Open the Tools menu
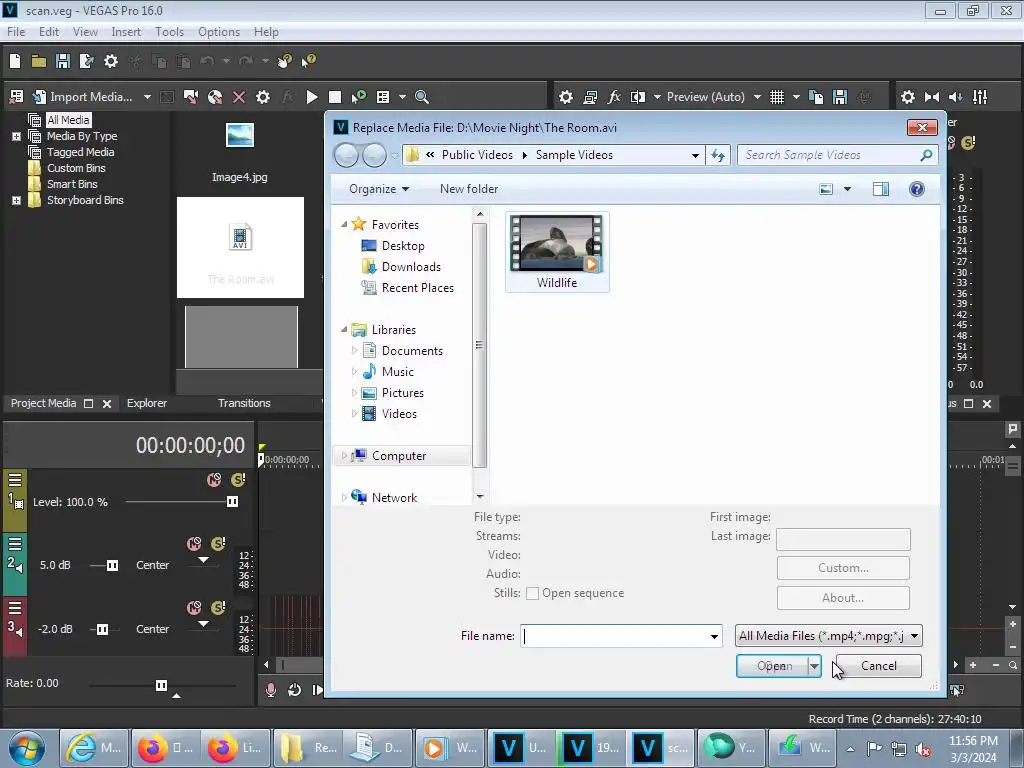This screenshot has width=1024, height=768. tap(169, 31)
